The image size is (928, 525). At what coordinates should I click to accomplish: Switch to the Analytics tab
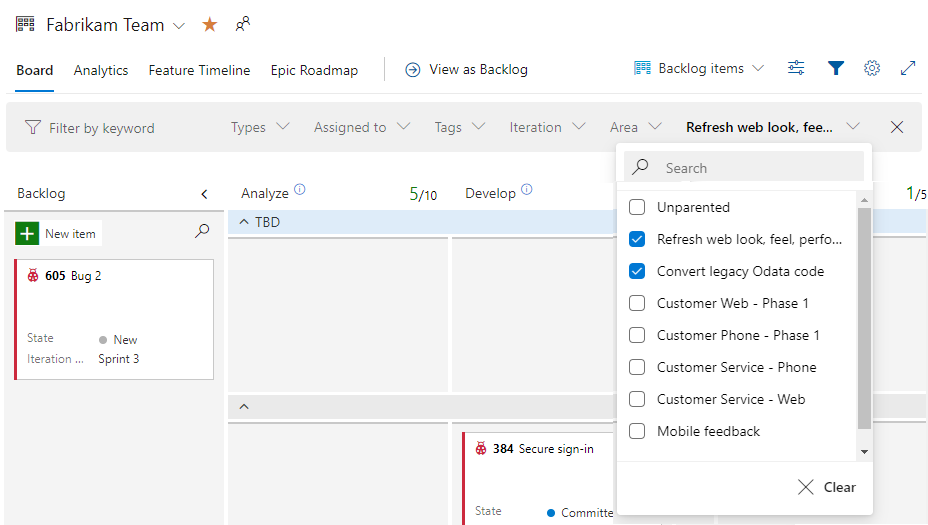101,70
